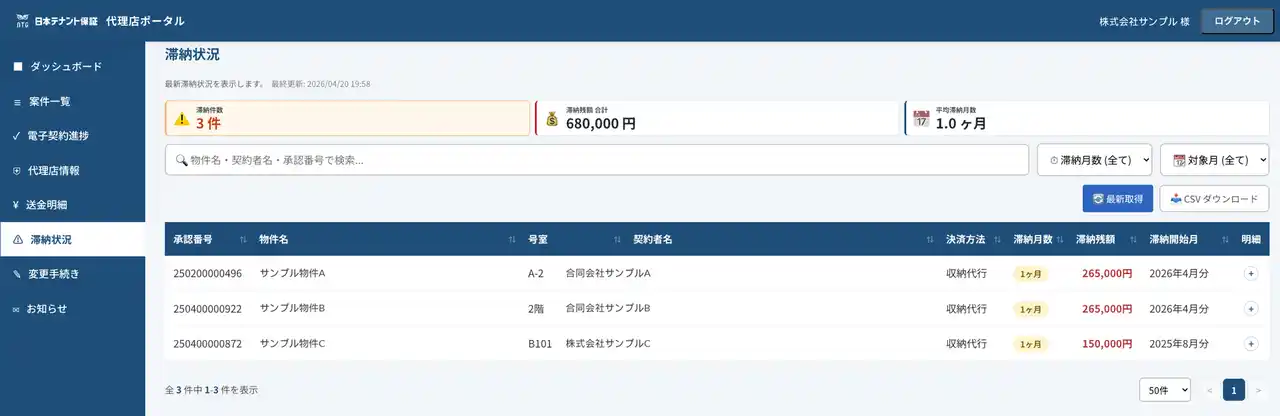1280x416 pixels.
Task: Expand details for サンプル物件A row
Action: pos(1250,274)
